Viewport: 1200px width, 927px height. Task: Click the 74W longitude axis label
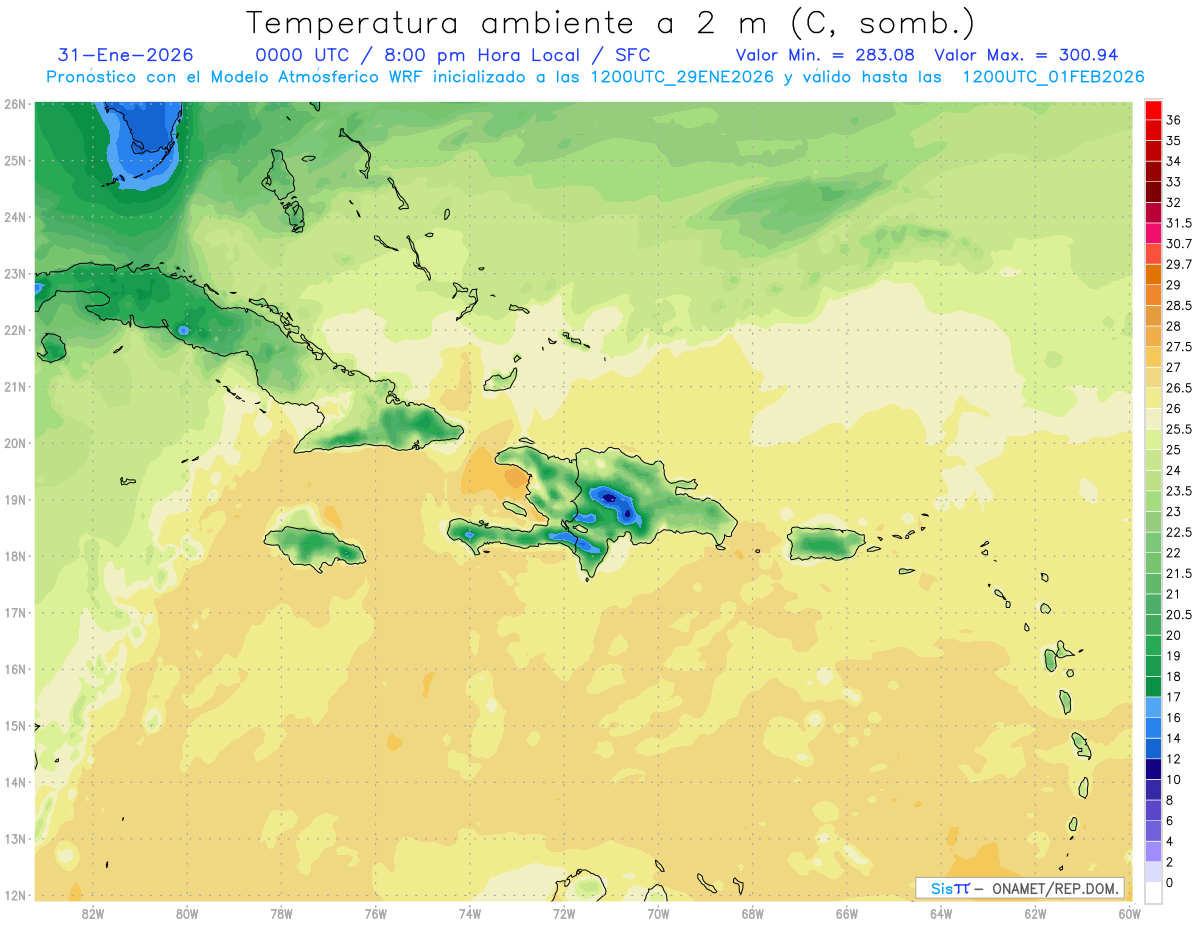coord(470,914)
